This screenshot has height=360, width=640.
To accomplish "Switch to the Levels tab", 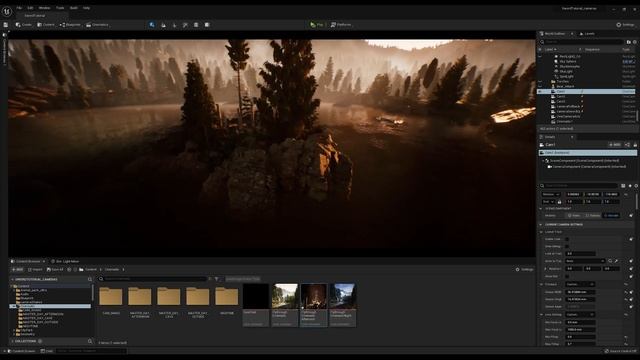I will click(587, 34).
